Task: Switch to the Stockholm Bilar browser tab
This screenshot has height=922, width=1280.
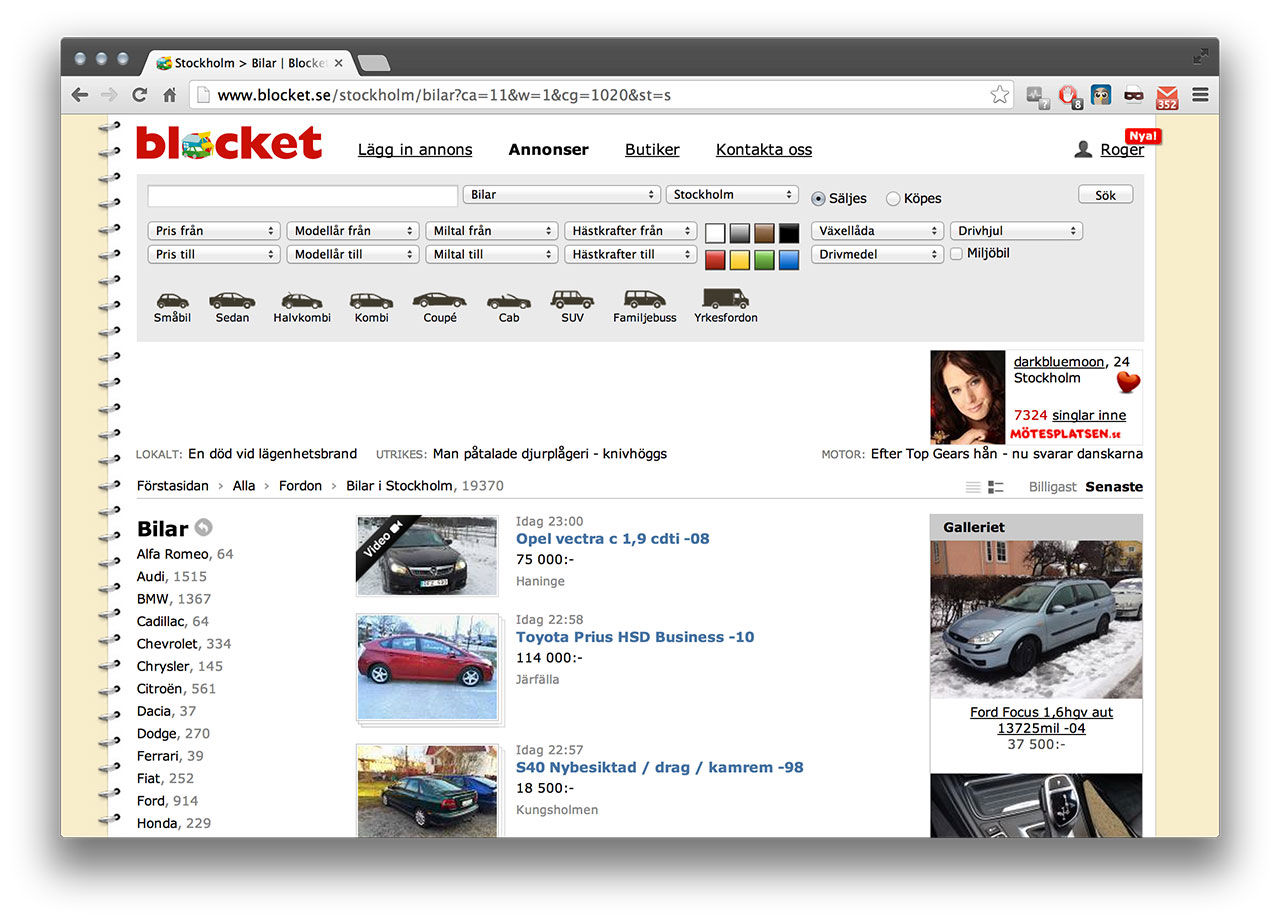Action: (250, 63)
